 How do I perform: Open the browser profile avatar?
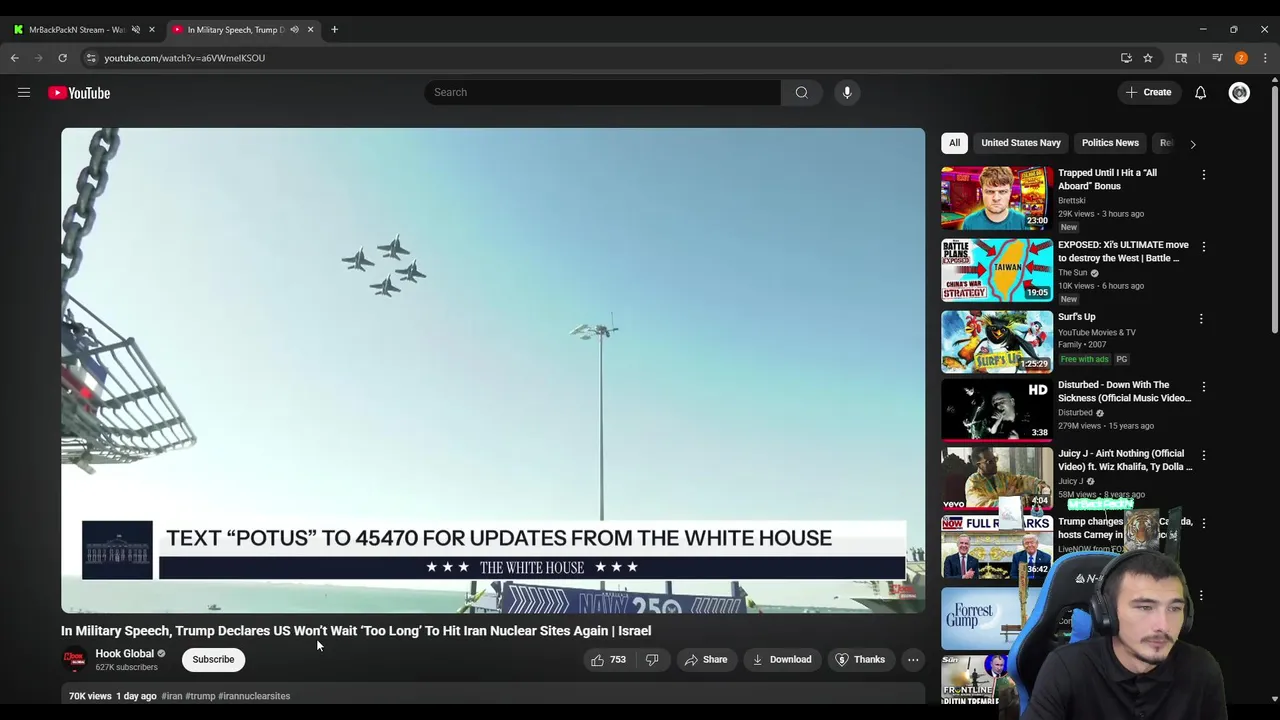1241,58
